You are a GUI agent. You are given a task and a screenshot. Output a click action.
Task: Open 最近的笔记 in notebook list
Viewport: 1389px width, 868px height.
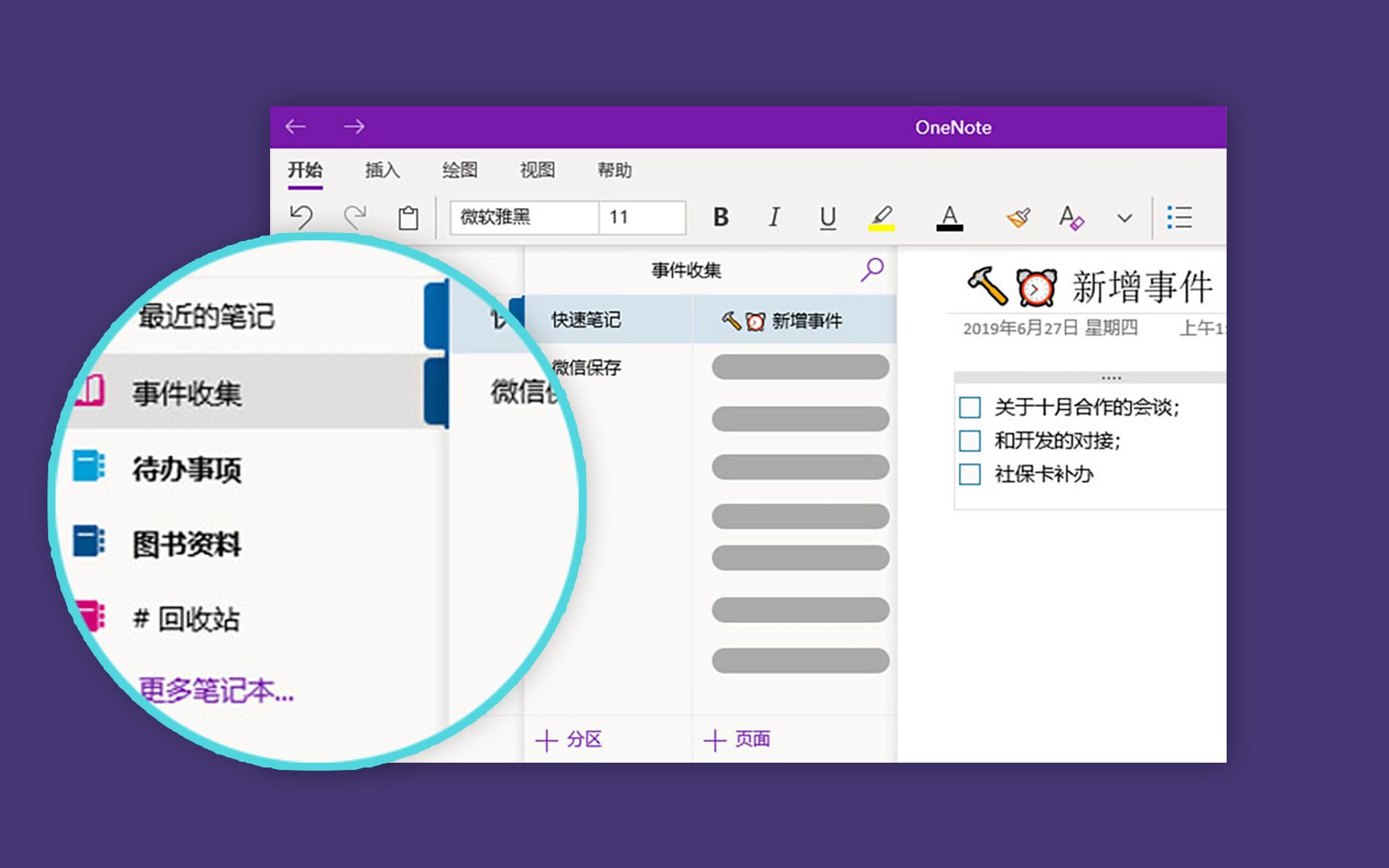click(207, 316)
